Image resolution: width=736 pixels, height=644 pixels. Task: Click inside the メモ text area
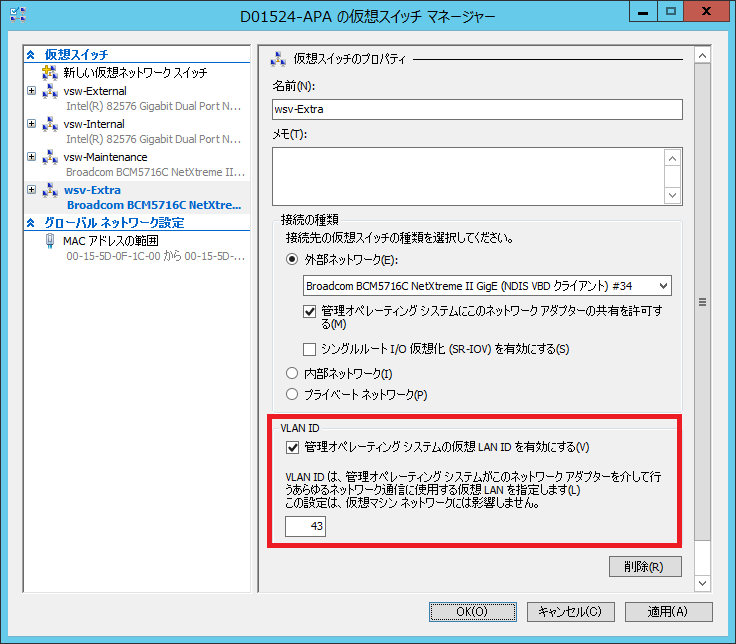468,176
